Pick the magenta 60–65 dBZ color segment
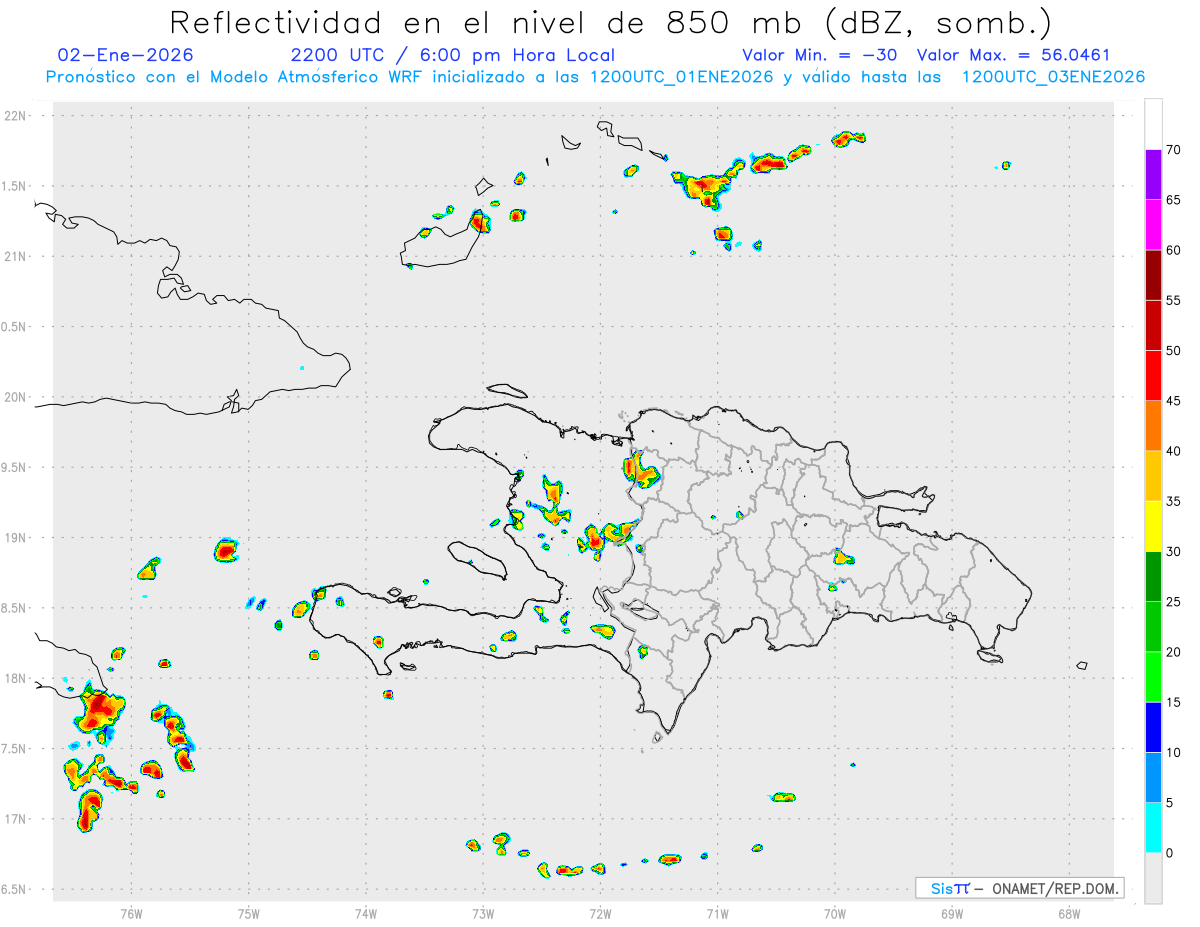 [x=1153, y=225]
